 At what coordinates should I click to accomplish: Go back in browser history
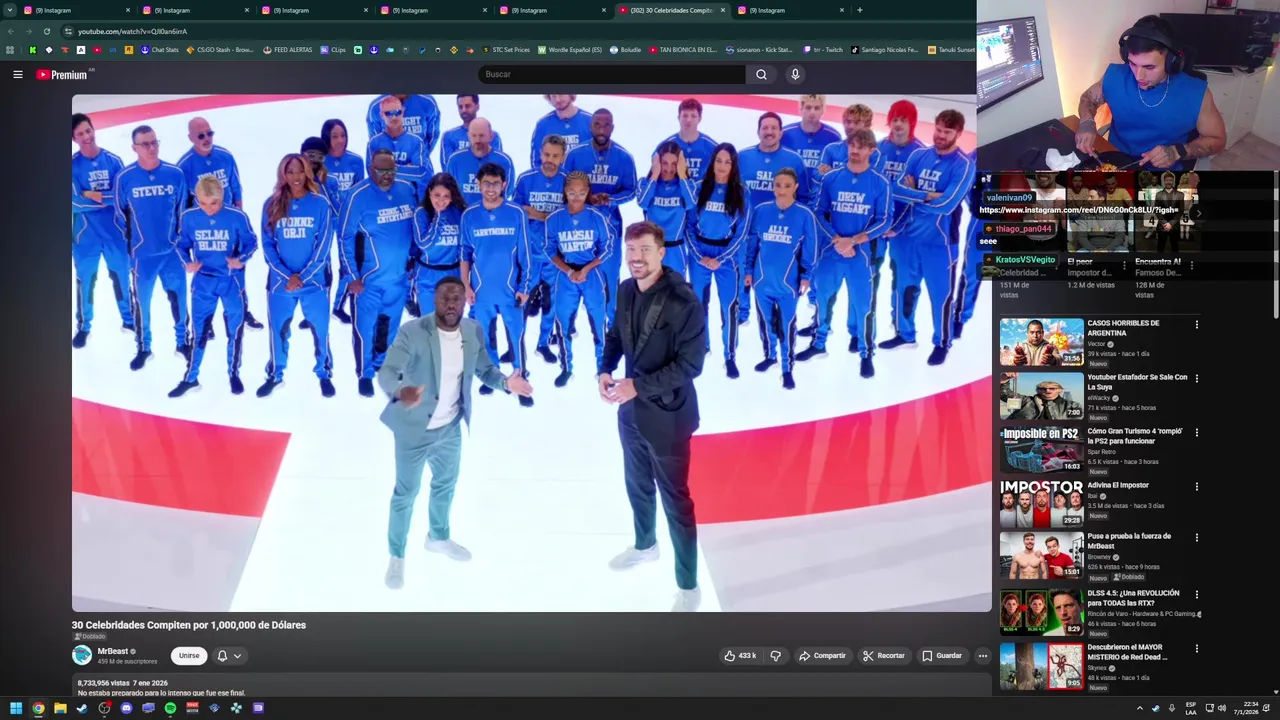(10, 31)
